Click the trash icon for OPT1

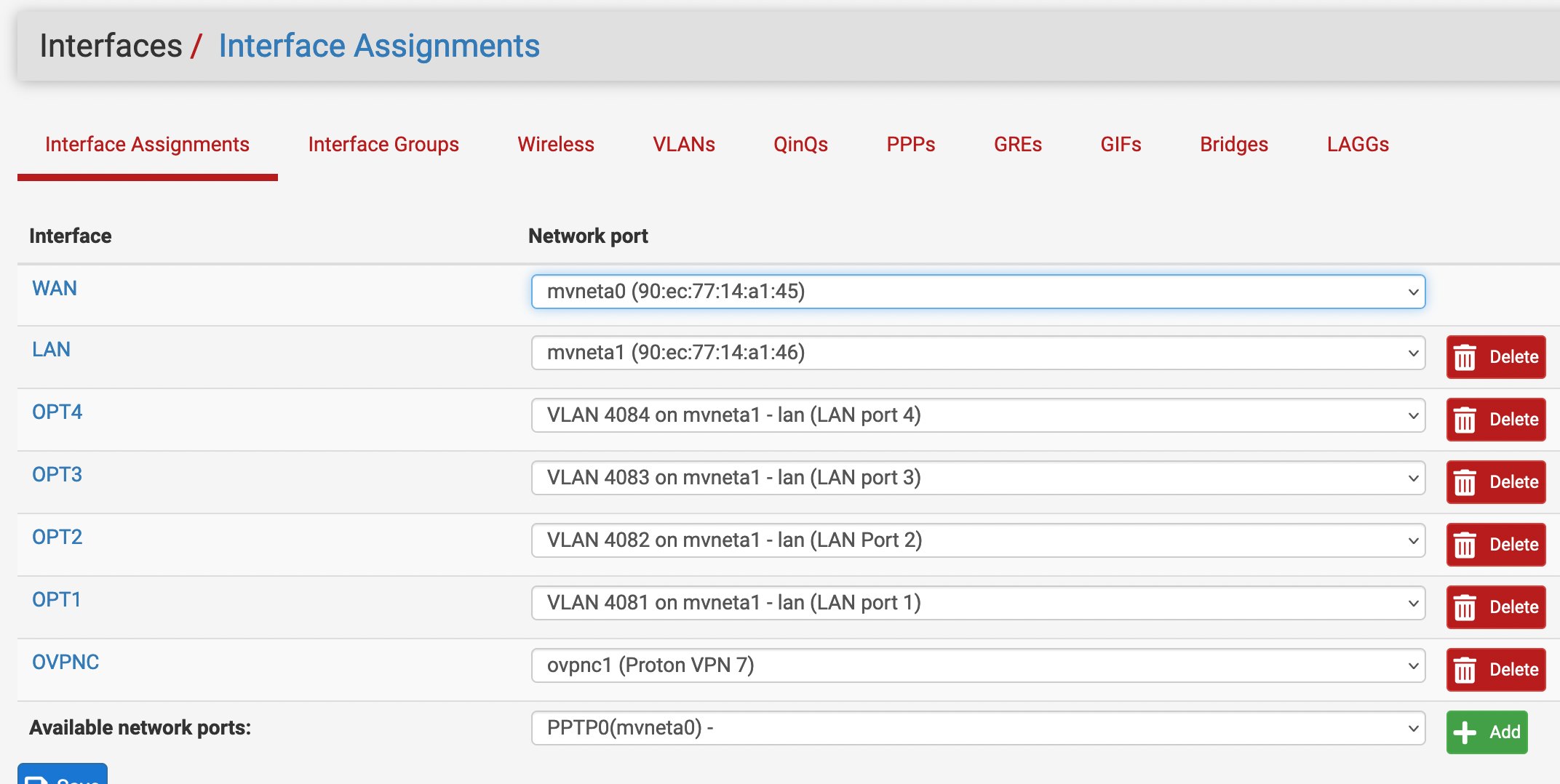[x=1465, y=608]
